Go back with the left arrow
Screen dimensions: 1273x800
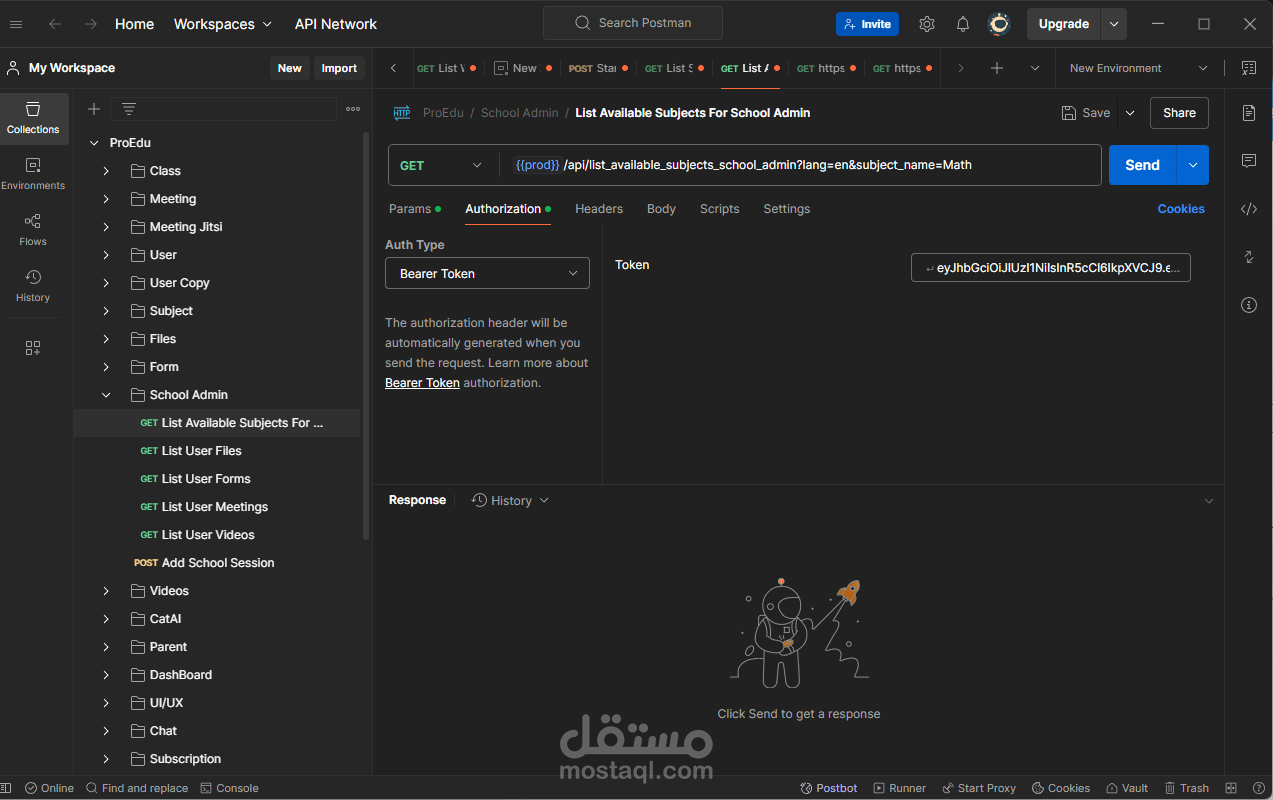tap(55, 24)
